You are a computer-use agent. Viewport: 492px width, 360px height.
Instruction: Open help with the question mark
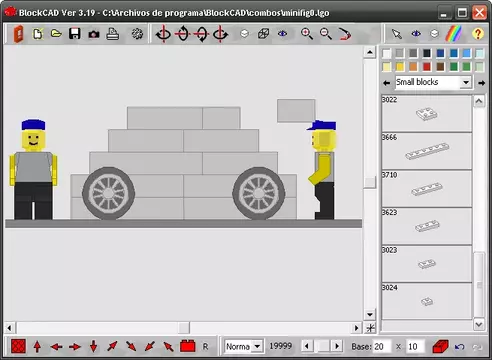point(478,34)
